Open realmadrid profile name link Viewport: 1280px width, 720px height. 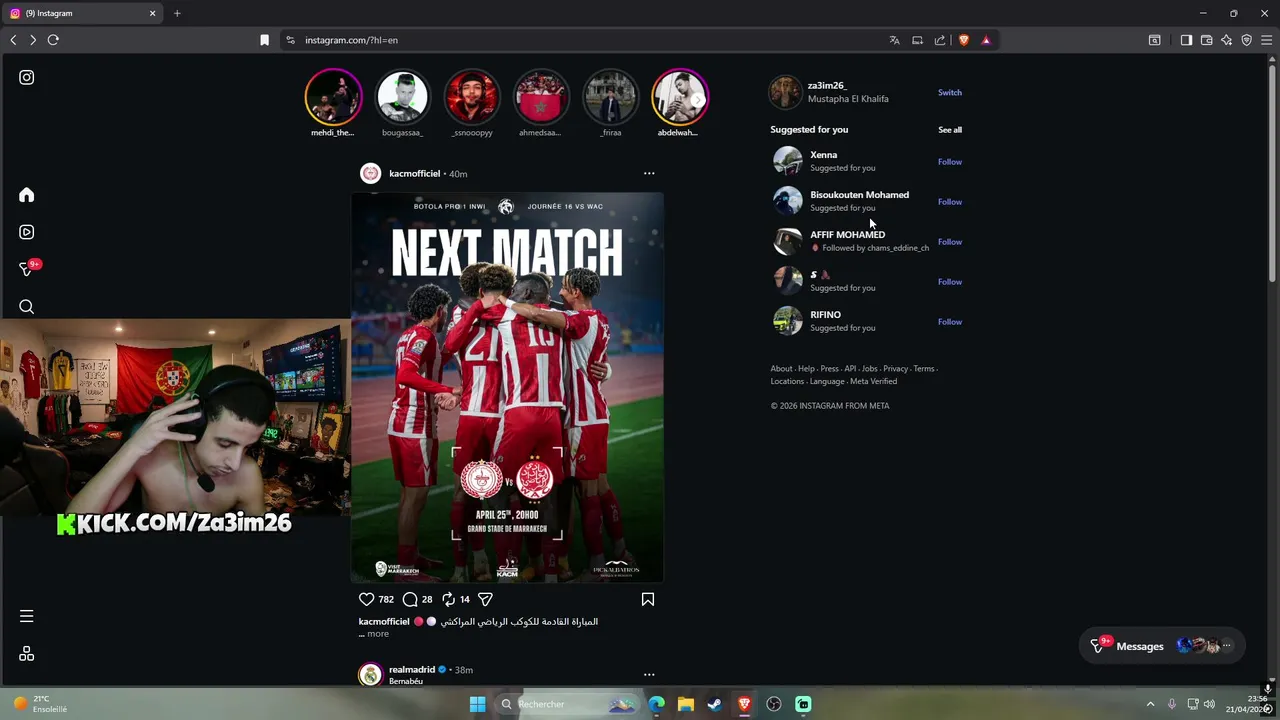pyautogui.click(x=412, y=670)
